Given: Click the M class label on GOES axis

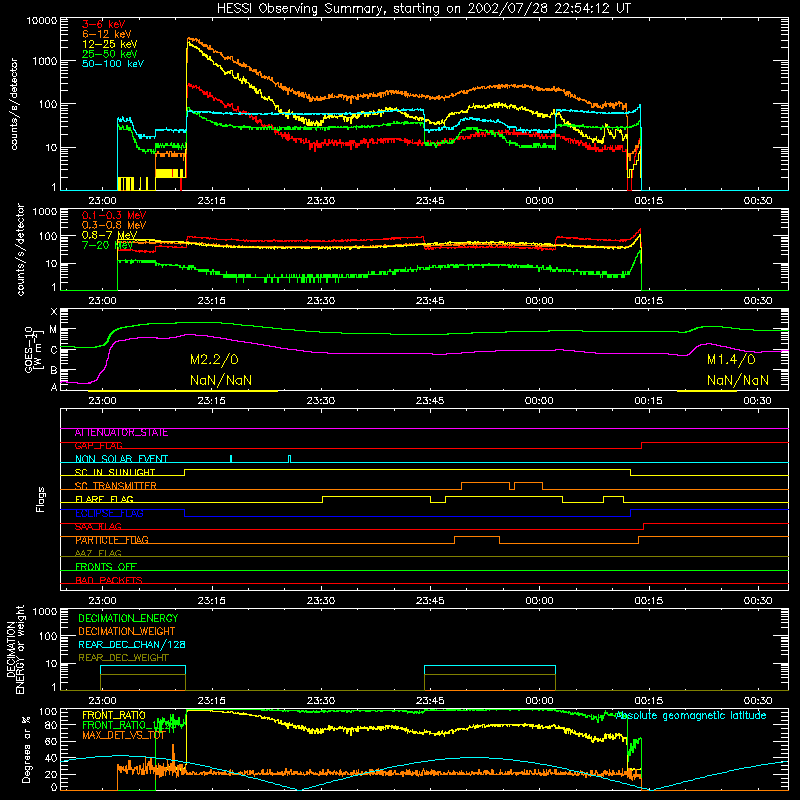Looking at the screenshot, I should tap(53, 330).
